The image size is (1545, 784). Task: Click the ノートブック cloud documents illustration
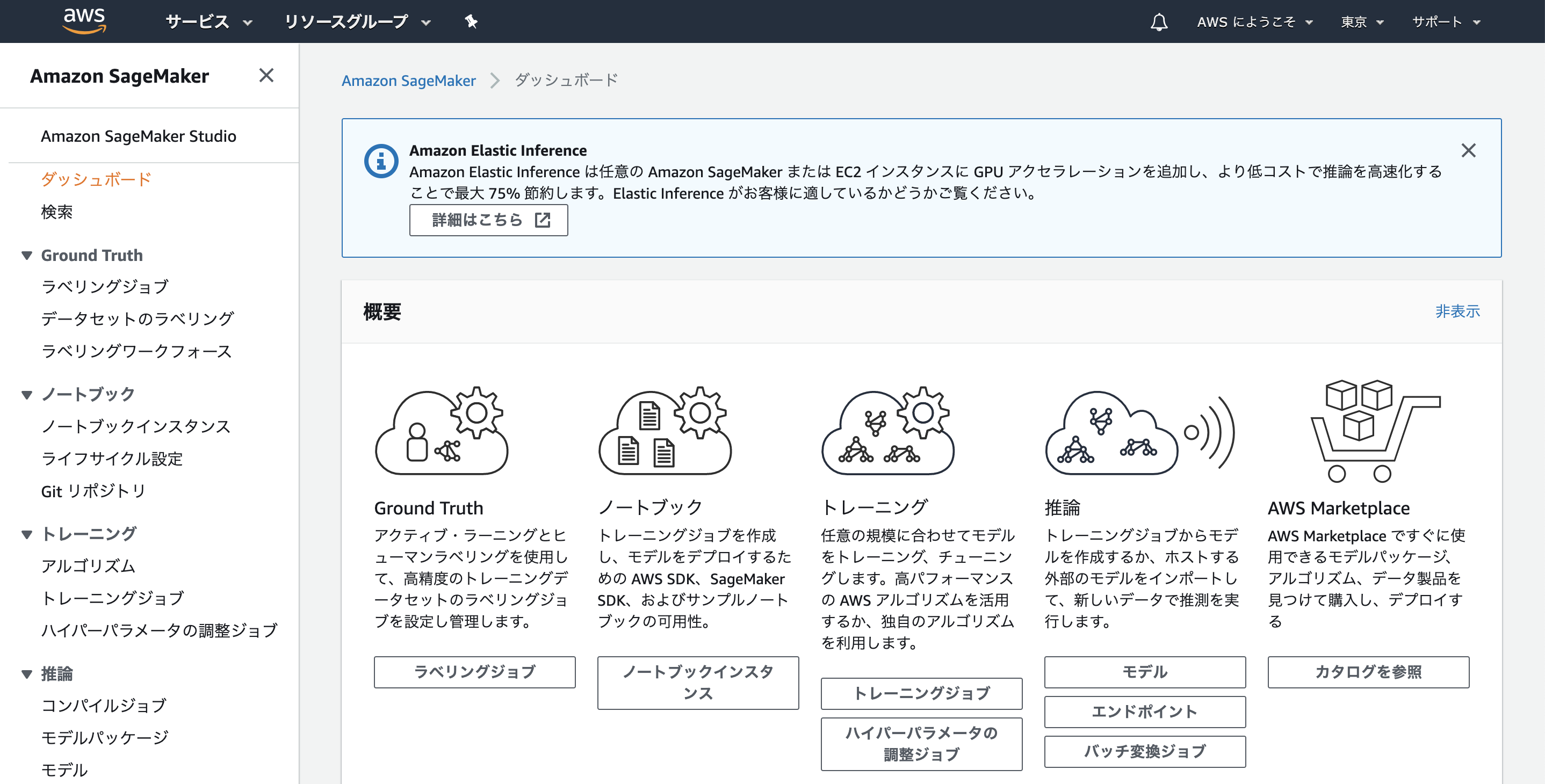pos(665,431)
